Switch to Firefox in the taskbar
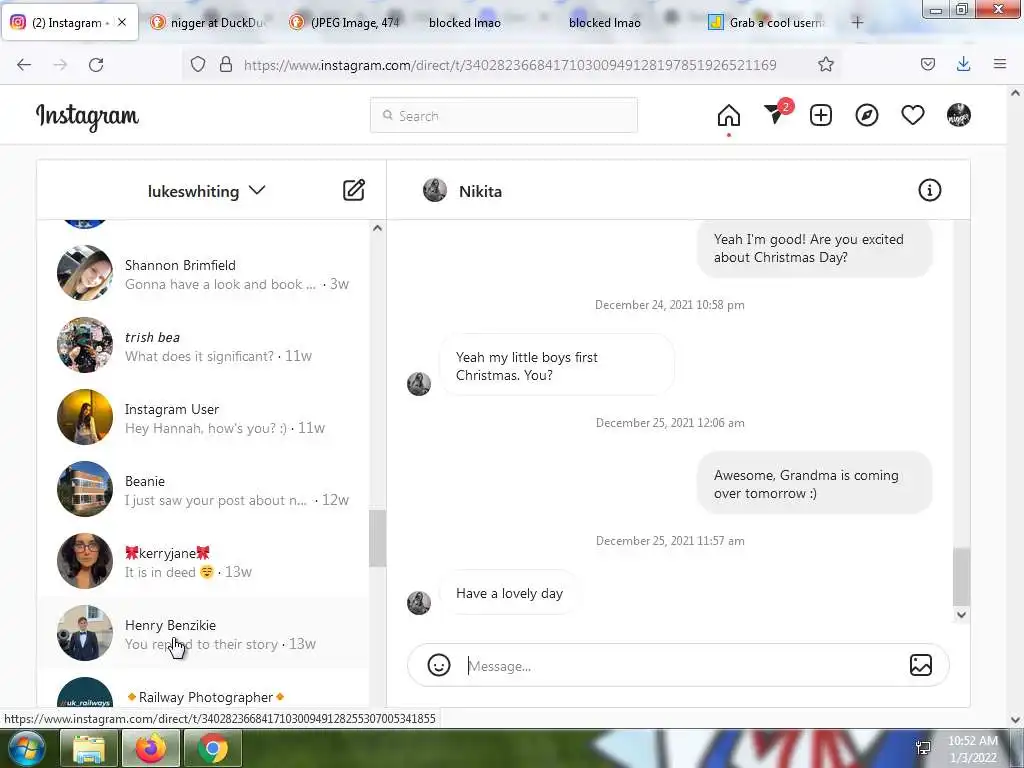This screenshot has height=768, width=1024. (151, 748)
